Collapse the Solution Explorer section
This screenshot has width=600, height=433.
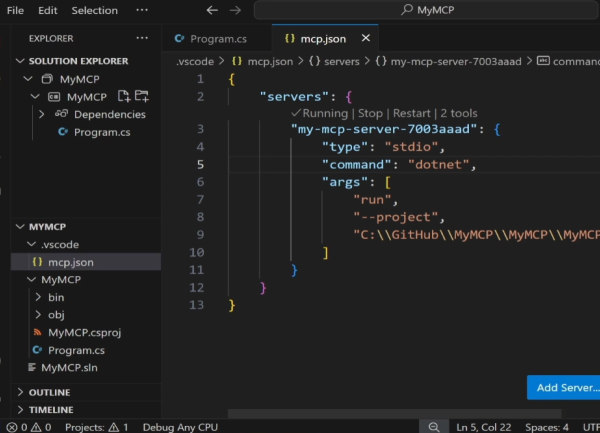(x=20, y=61)
